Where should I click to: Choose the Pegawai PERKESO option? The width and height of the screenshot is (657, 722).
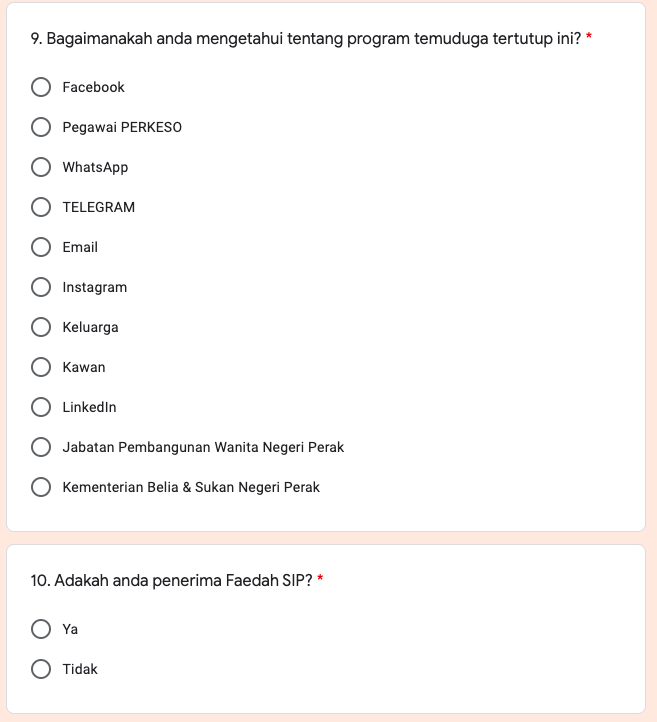pyautogui.click(x=41, y=127)
